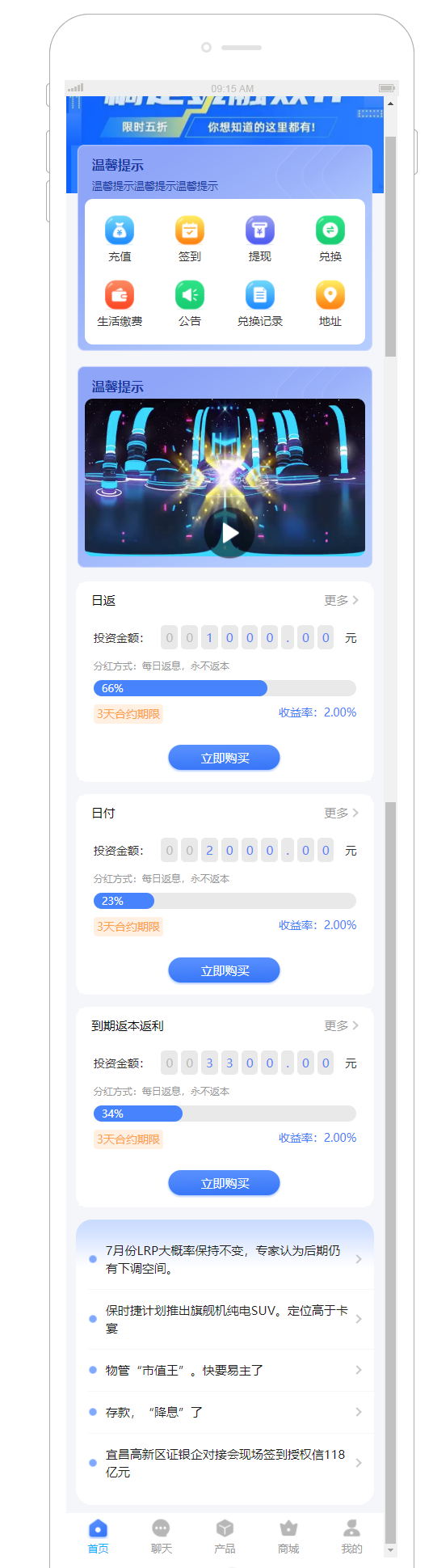Play the promotional video
The height and width of the screenshot is (1568, 433).
point(229,533)
